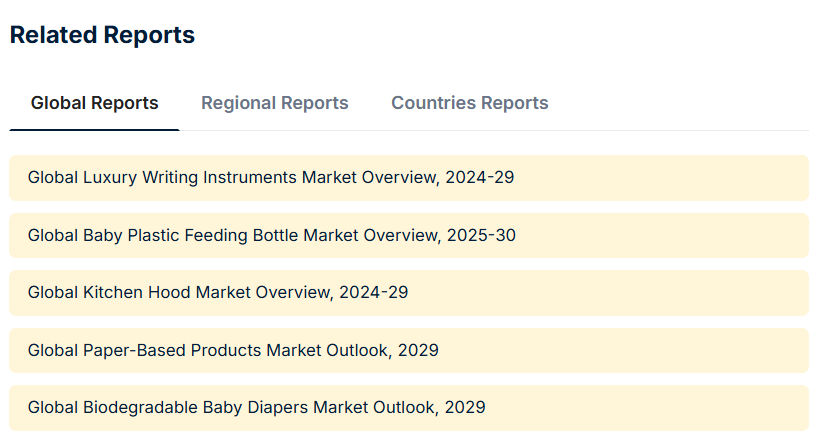Click the 2024-29 text in the Kitchen Hood row

pyautogui.click(x=373, y=292)
